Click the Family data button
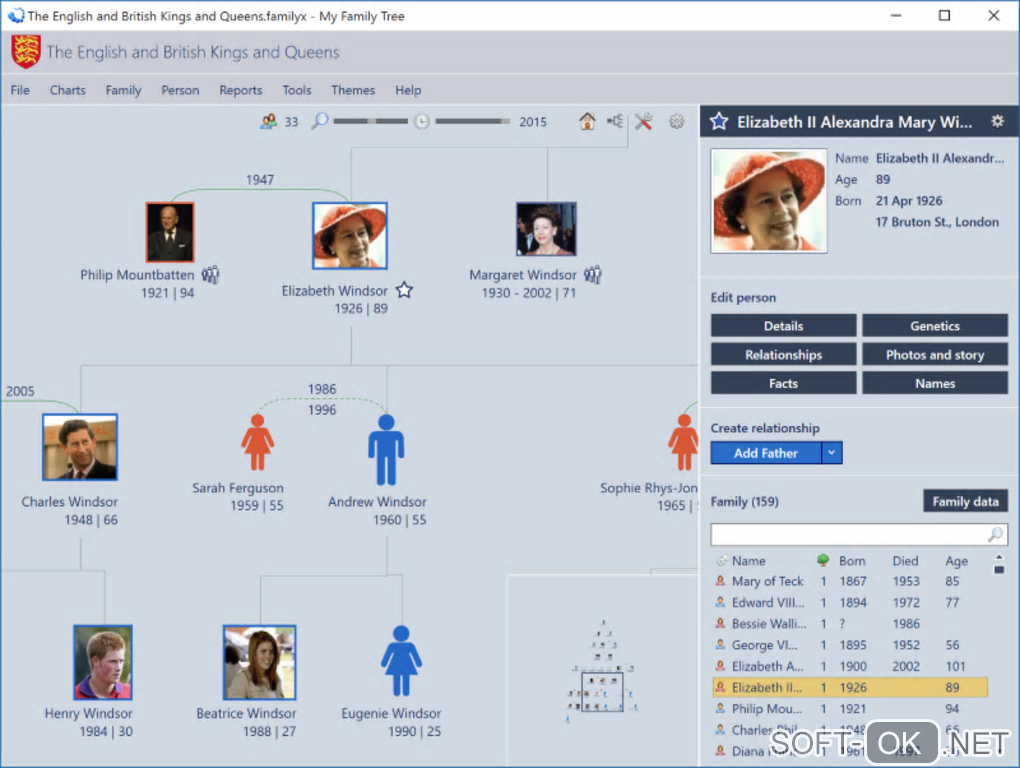The width and height of the screenshot is (1020, 768). click(965, 501)
